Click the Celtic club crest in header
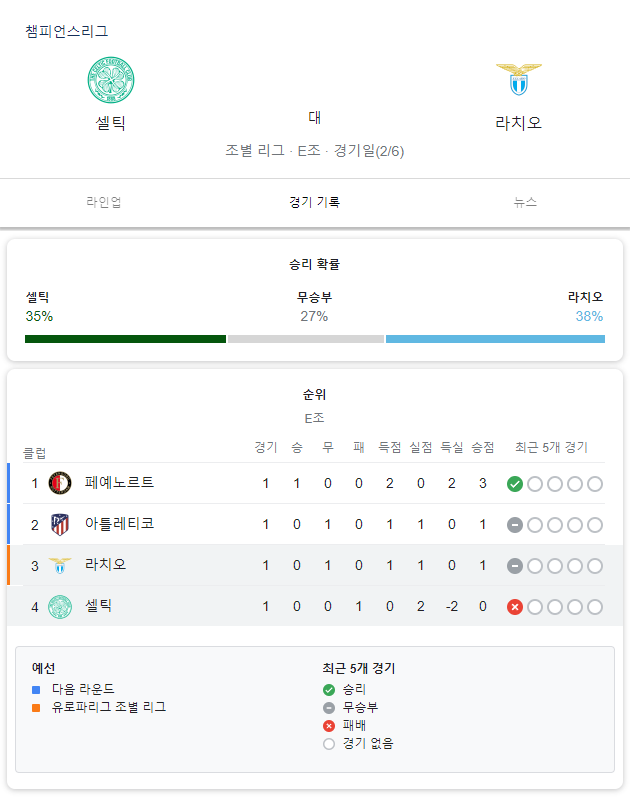The image size is (630, 798). [x=111, y=80]
